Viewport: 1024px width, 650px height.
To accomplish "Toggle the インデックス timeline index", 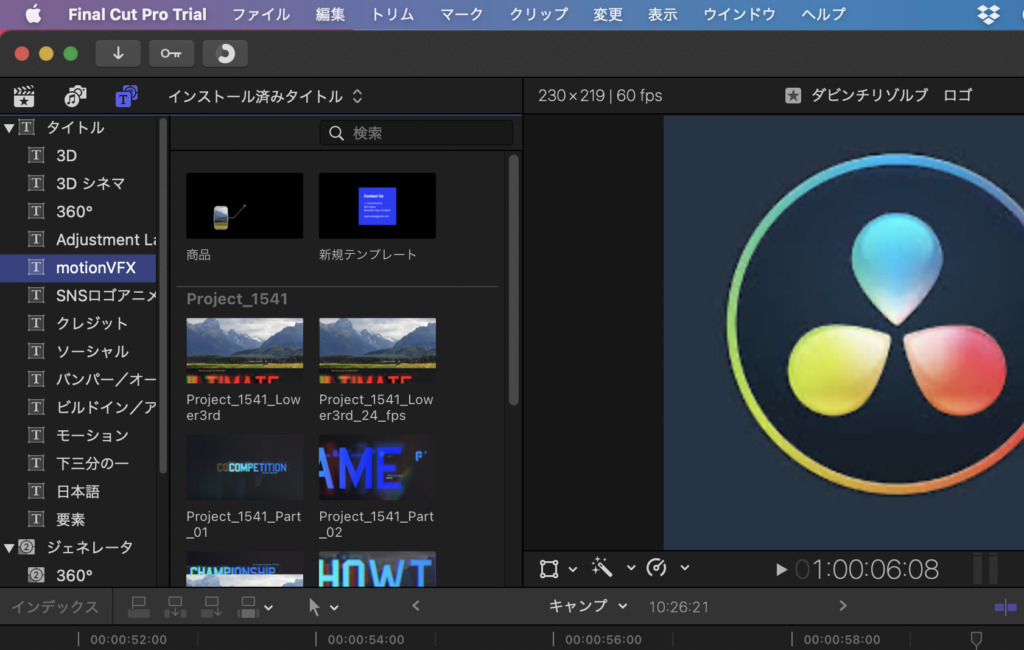I will click(55, 607).
